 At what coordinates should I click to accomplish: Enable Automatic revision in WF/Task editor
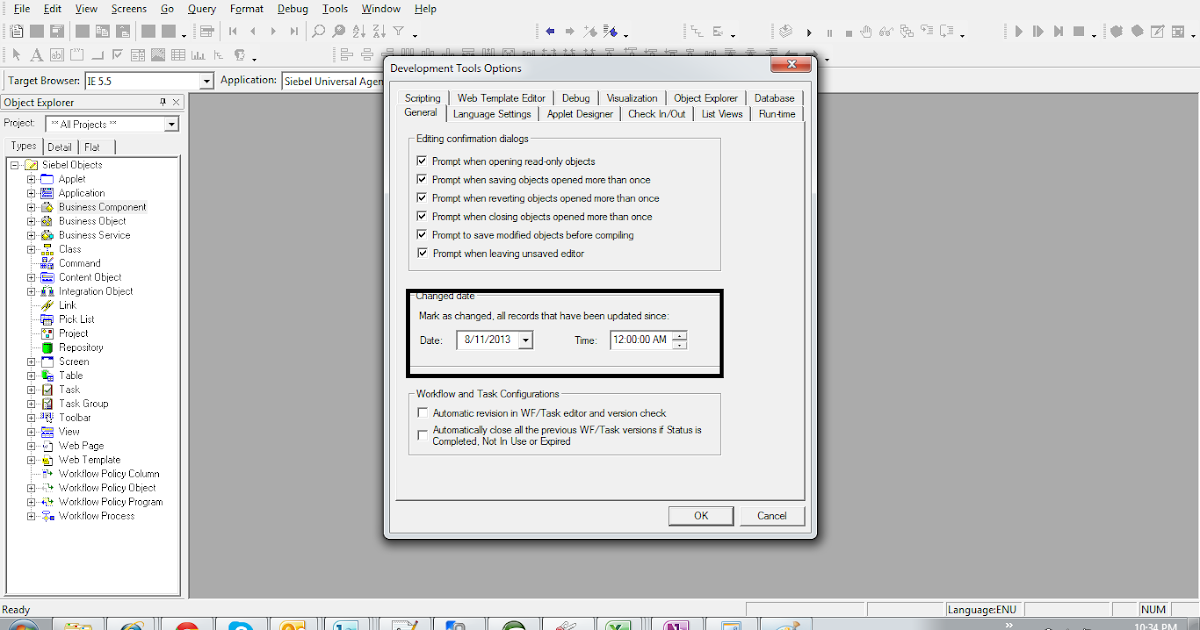click(x=422, y=412)
